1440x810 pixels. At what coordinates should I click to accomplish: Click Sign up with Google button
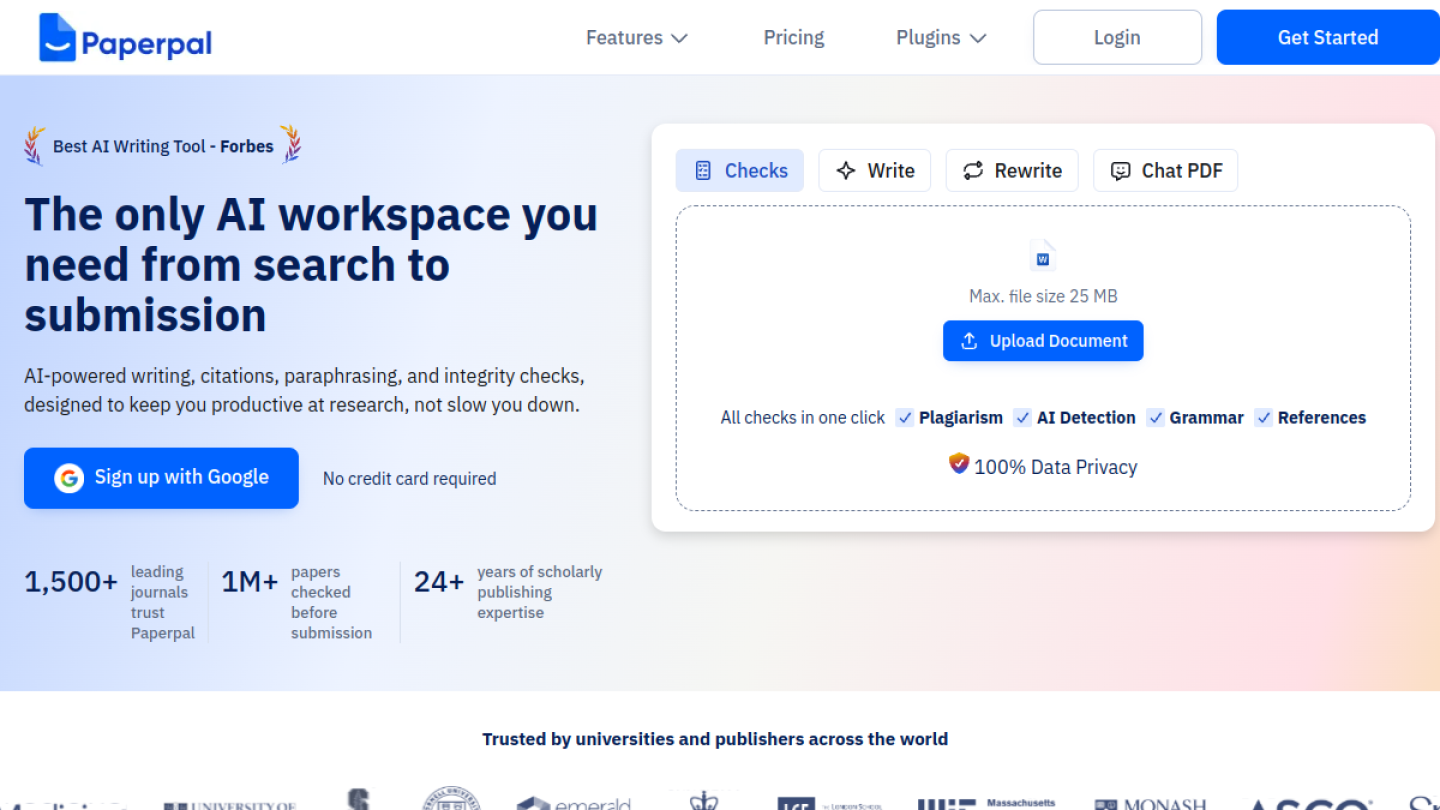click(x=161, y=478)
